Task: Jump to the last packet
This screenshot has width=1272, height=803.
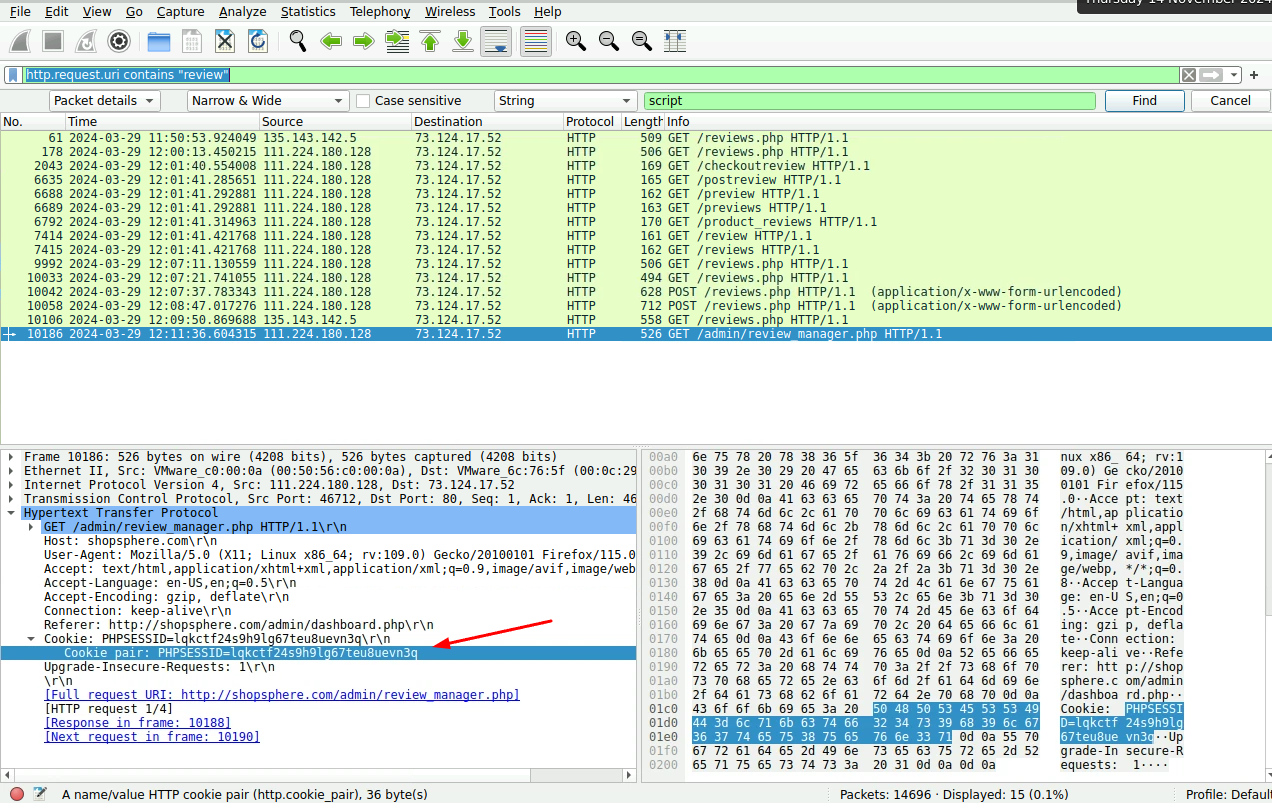Action: coord(463,41)
